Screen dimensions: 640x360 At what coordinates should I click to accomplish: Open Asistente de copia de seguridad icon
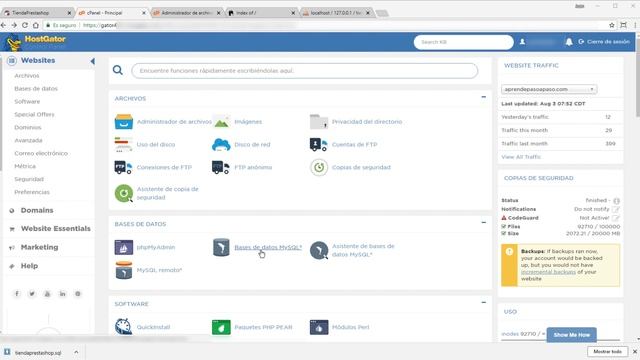124,193
